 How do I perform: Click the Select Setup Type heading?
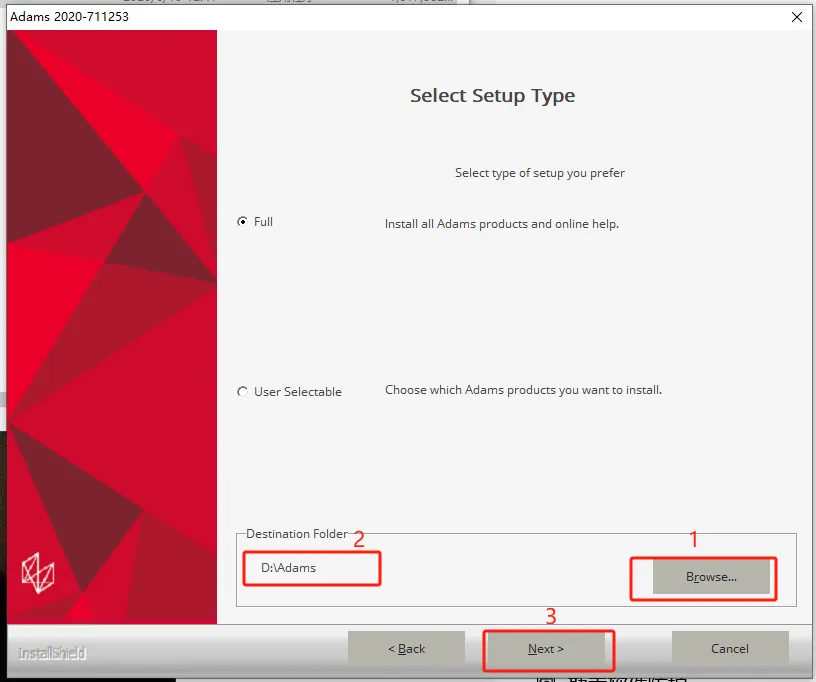coord(492,96)
